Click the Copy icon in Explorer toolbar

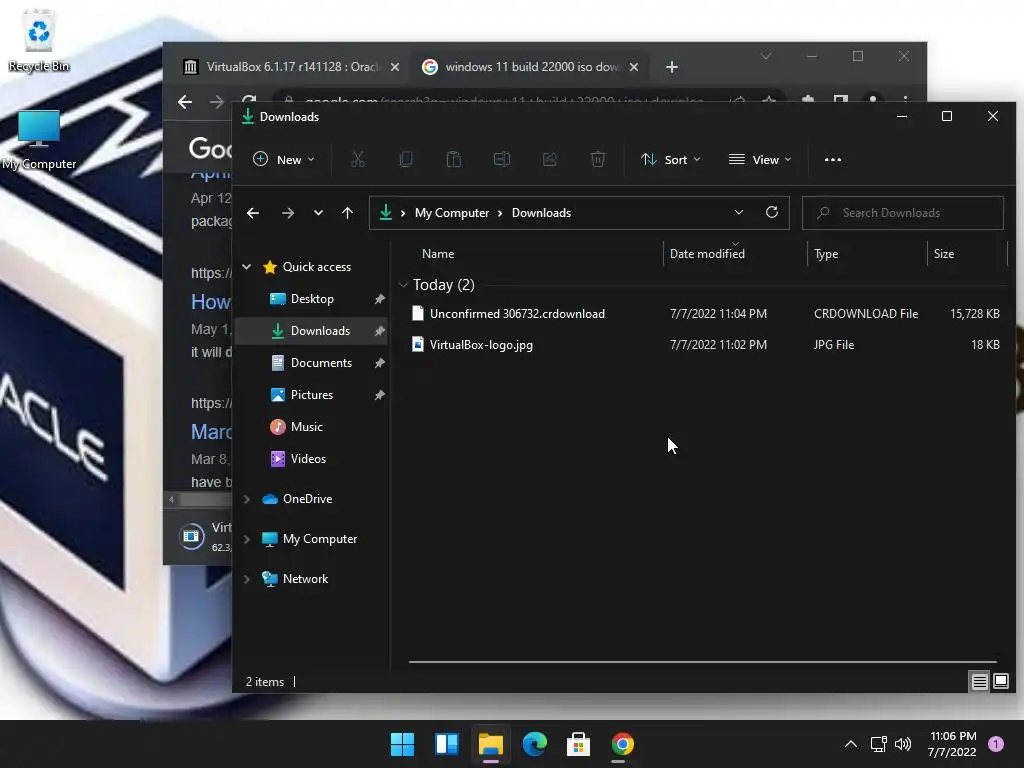coord(406,159)
